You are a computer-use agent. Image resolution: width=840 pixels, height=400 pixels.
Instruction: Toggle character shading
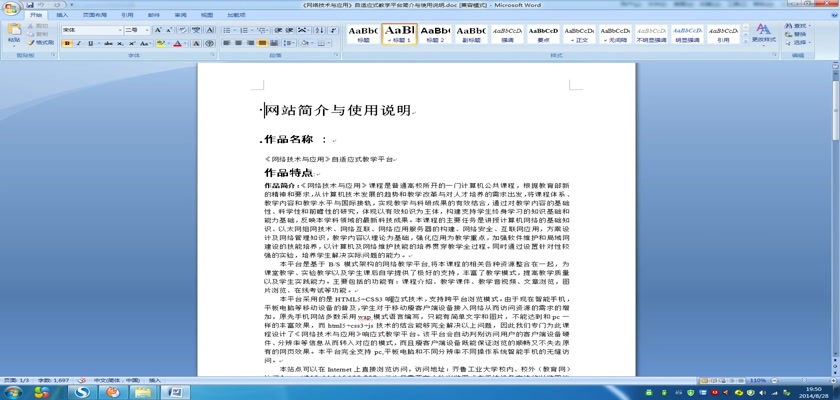196,43
